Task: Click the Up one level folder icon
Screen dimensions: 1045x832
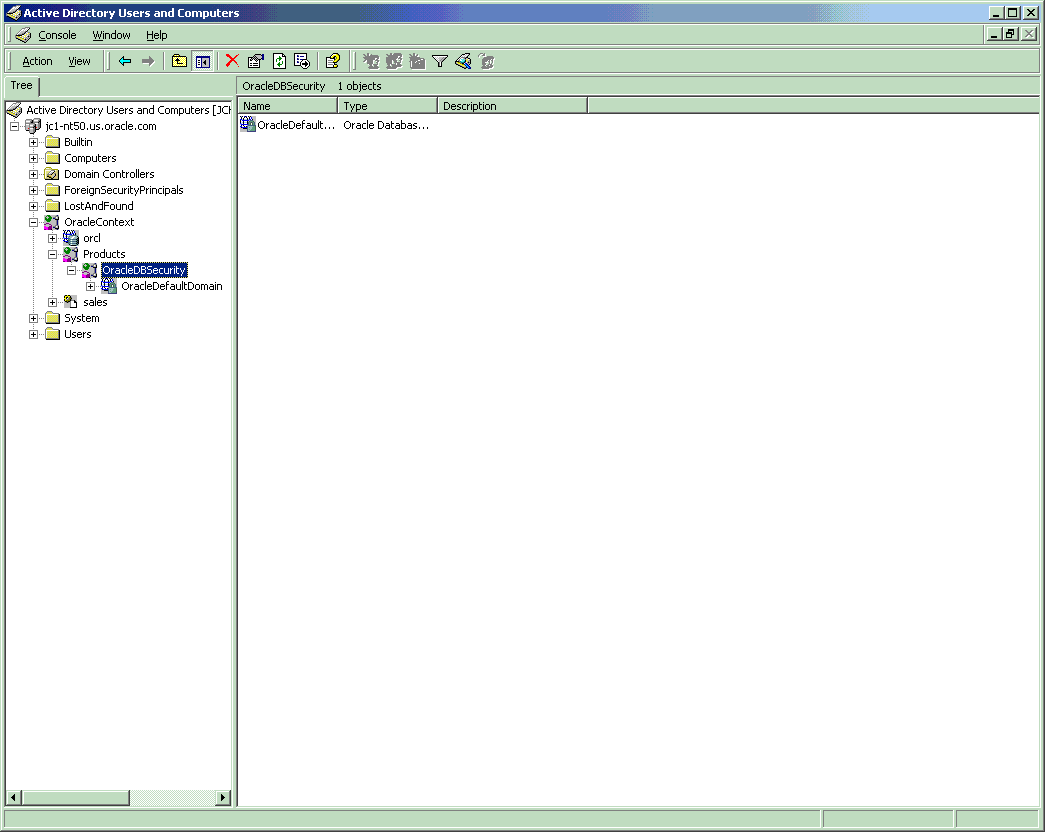Action: tap(179, 61)
